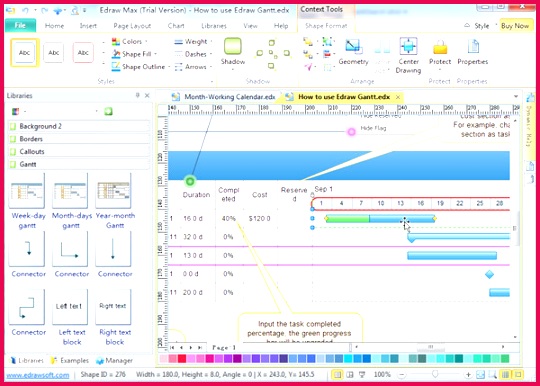Apply the red-bordered Abc style preset
Image resolution: width=540 pixels, height=386 pixels.
[x=83, y=53]
